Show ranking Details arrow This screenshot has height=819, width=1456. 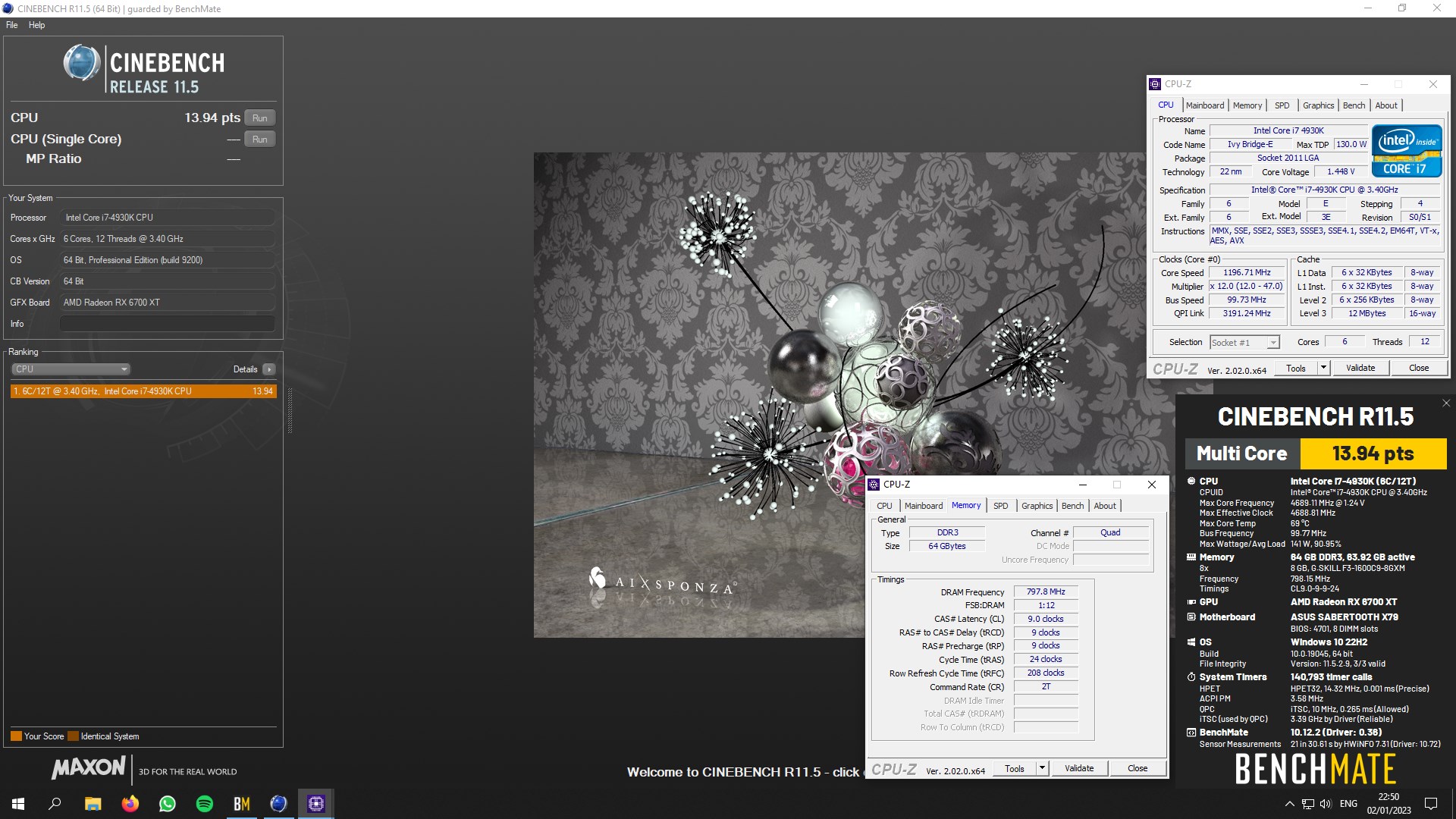coord(269,369)
